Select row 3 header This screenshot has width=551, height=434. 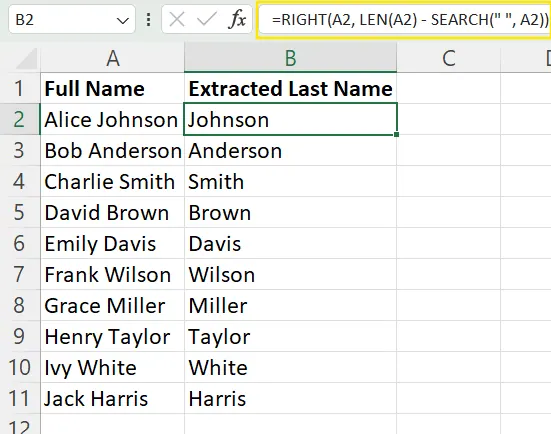click(x=20, y=150)
